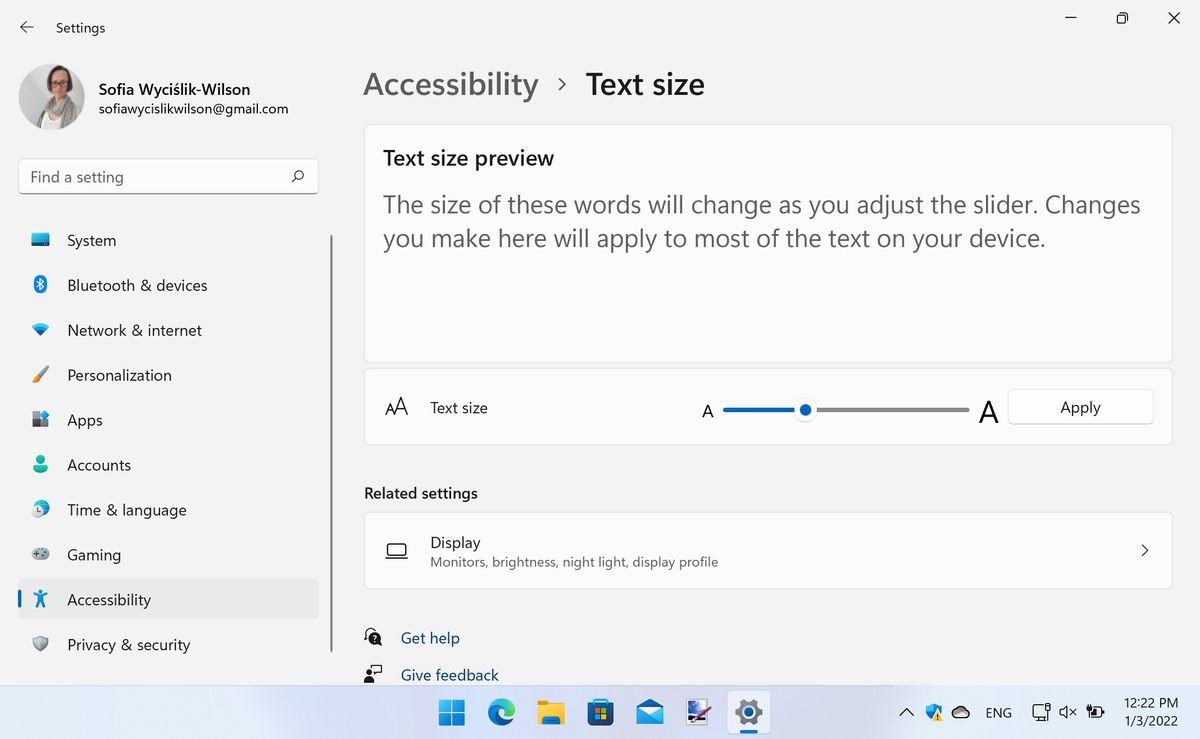Viewport: 1200px width, 739px height.
Task: Show hidden icons in the system tray
Action: 906,712
